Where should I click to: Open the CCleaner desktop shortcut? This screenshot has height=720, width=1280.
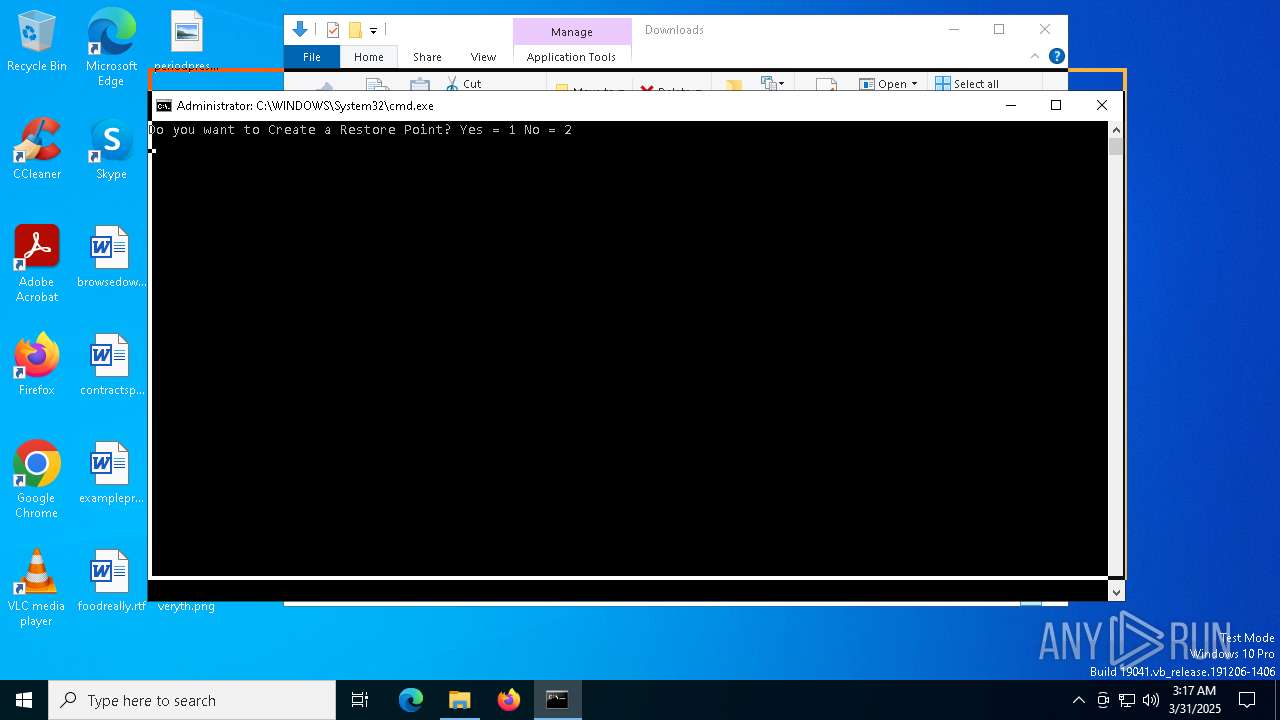pyautogui.click(x=37, y=149)
